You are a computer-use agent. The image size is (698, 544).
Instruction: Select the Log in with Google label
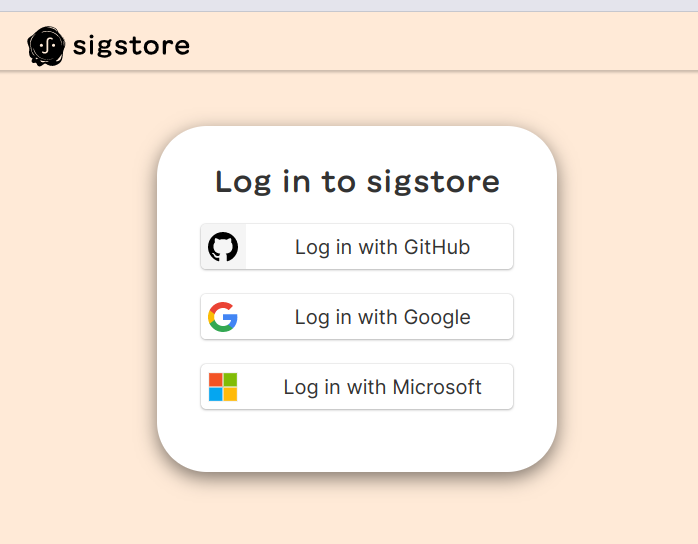(x=382, y=317)
